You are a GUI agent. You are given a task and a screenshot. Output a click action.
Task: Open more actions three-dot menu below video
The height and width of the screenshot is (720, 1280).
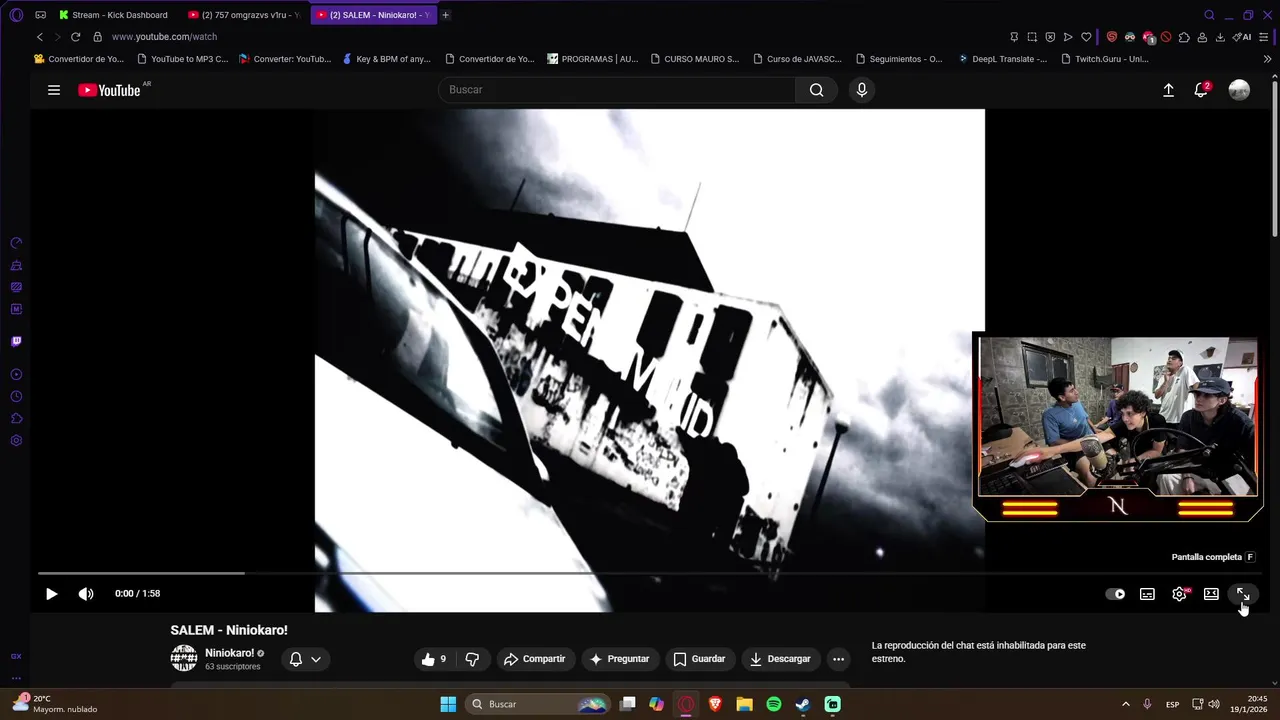838,659
